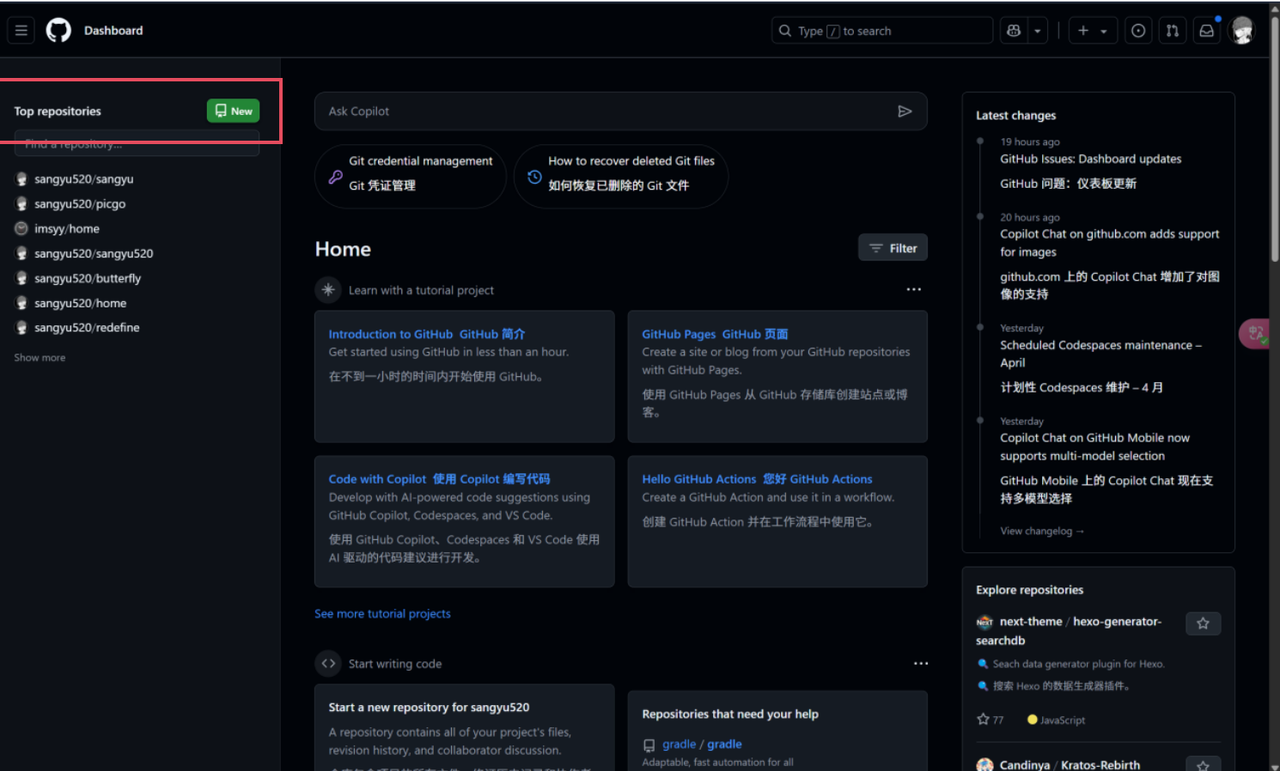Screen dimensions: 1280x771
Task: Open the hamburger navigation menu
Action: pos(21,31)
